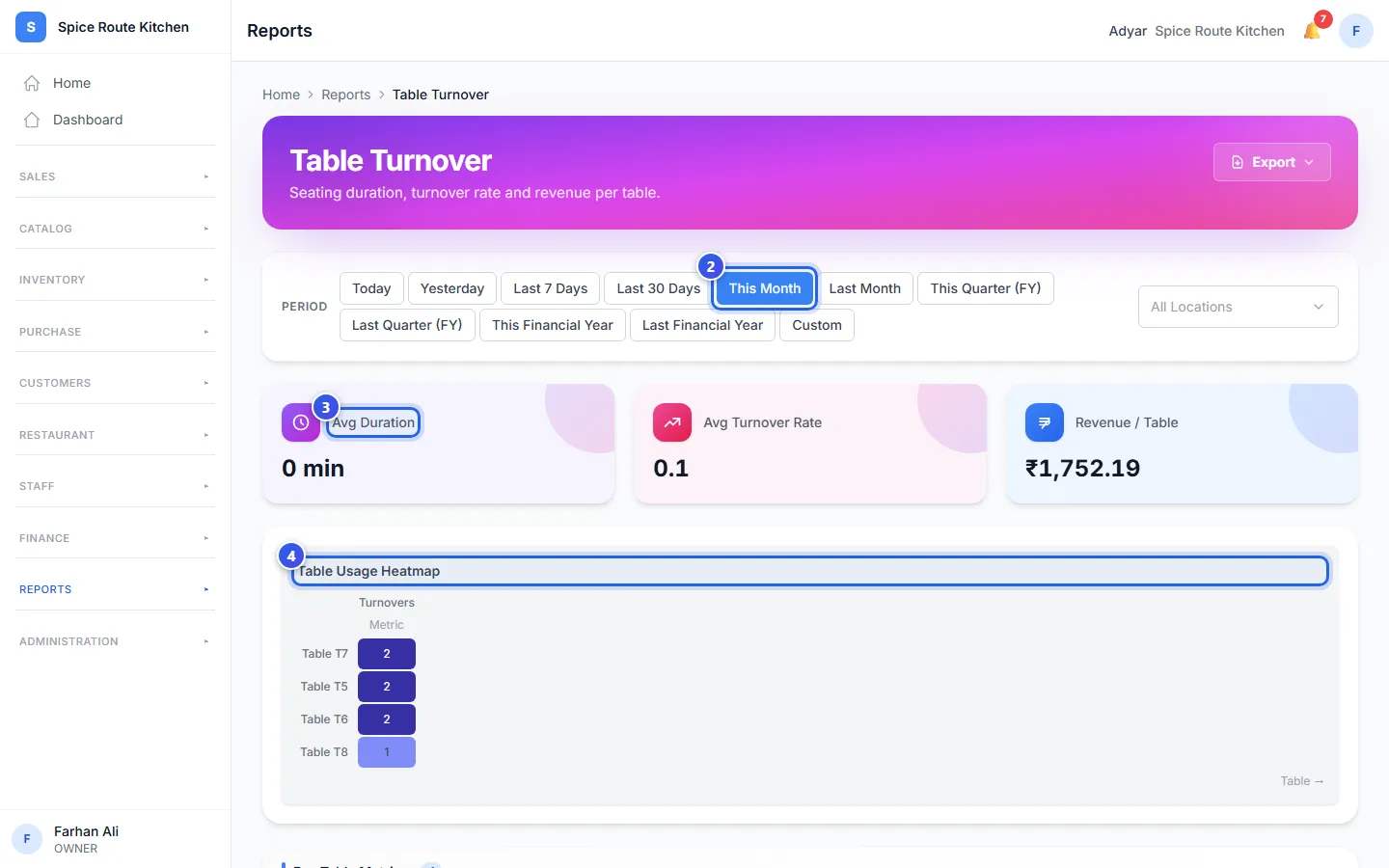Open the user avatar F in header
Screen dimensions: 1389x868
click(1356, 31)
